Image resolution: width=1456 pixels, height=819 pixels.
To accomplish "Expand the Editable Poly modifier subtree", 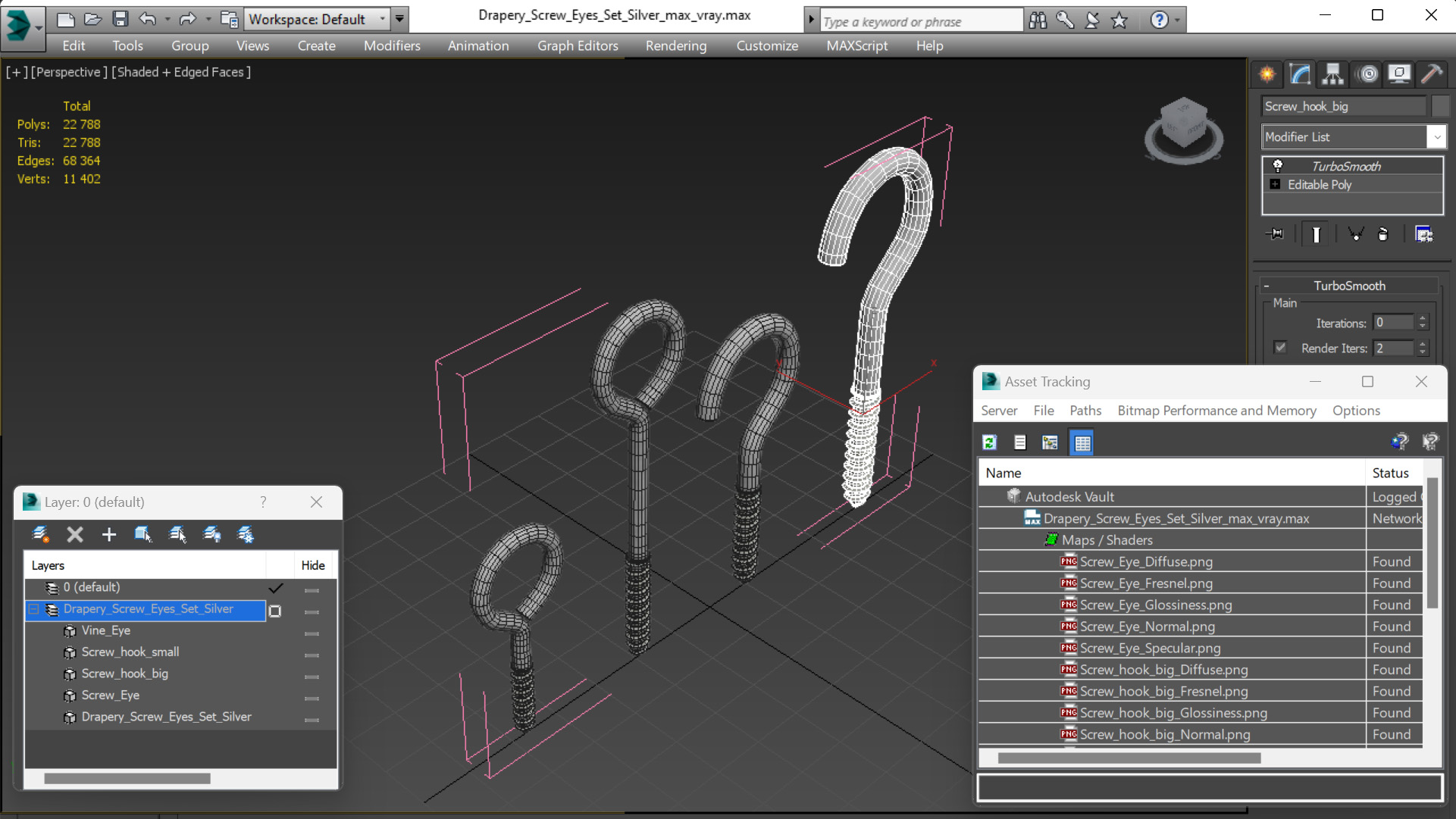I will tap(1275, 185).
